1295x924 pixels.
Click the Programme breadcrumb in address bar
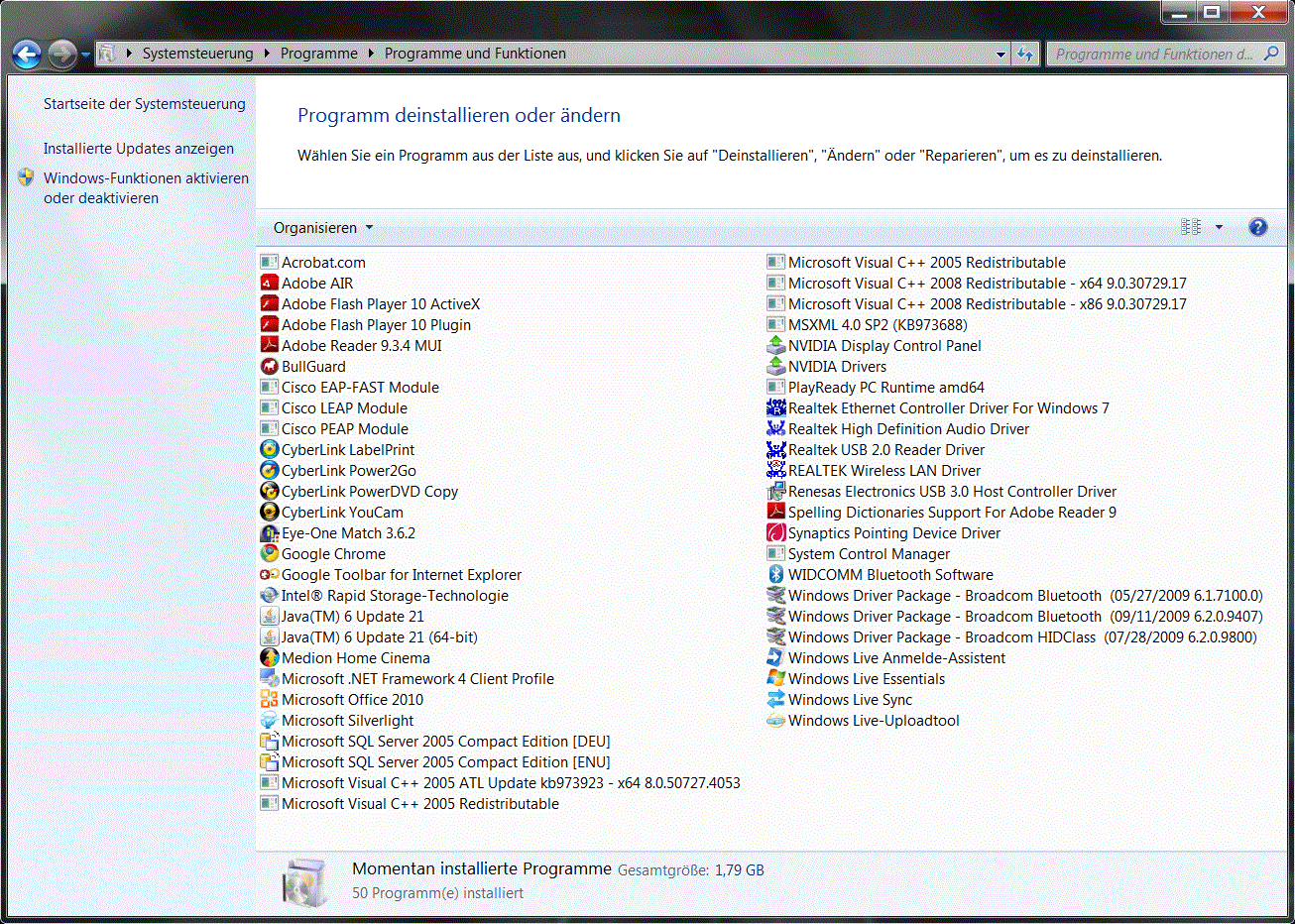click(318, 54)
